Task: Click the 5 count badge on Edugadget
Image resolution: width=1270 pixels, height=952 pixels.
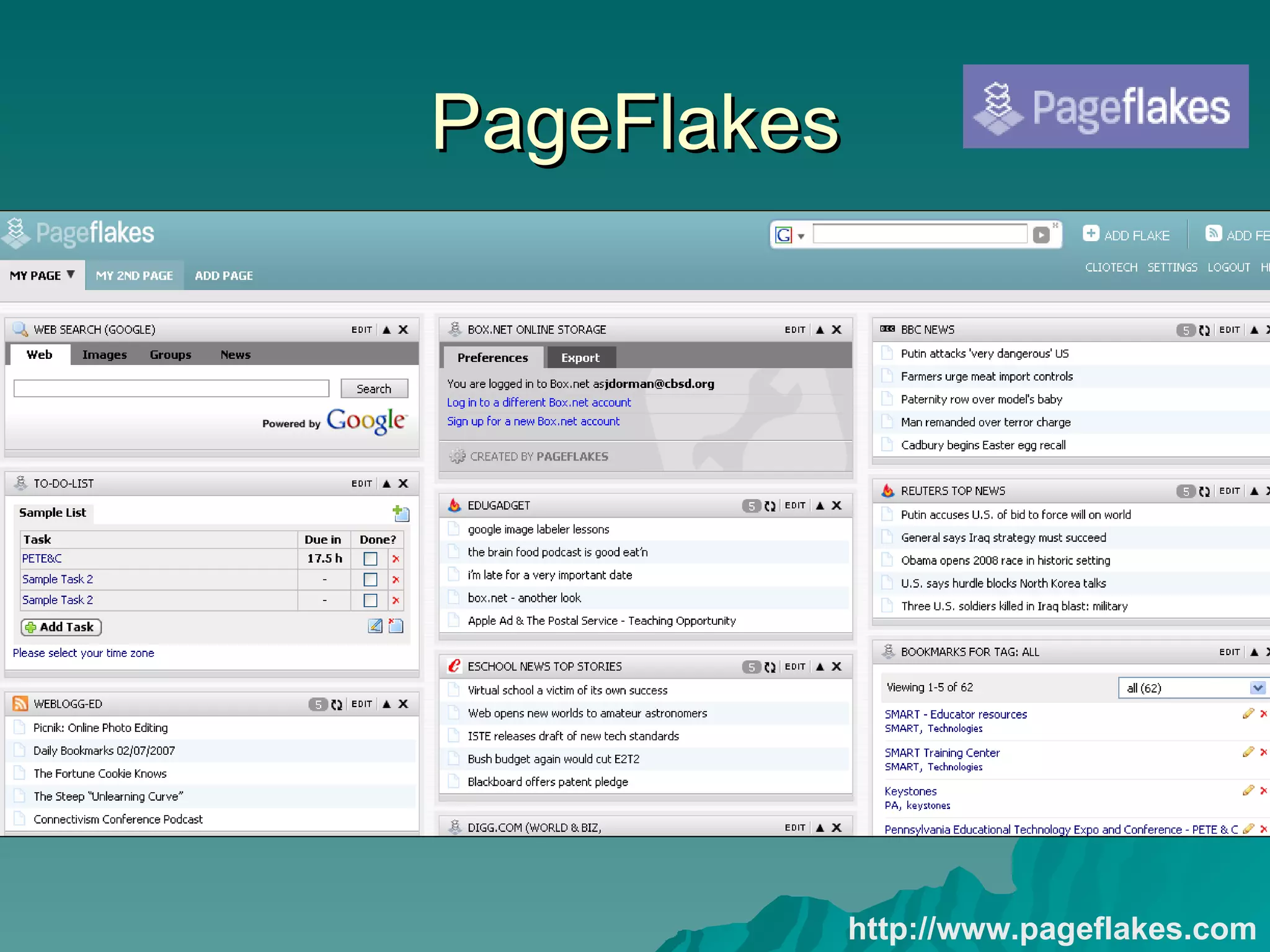Action: 751,506
